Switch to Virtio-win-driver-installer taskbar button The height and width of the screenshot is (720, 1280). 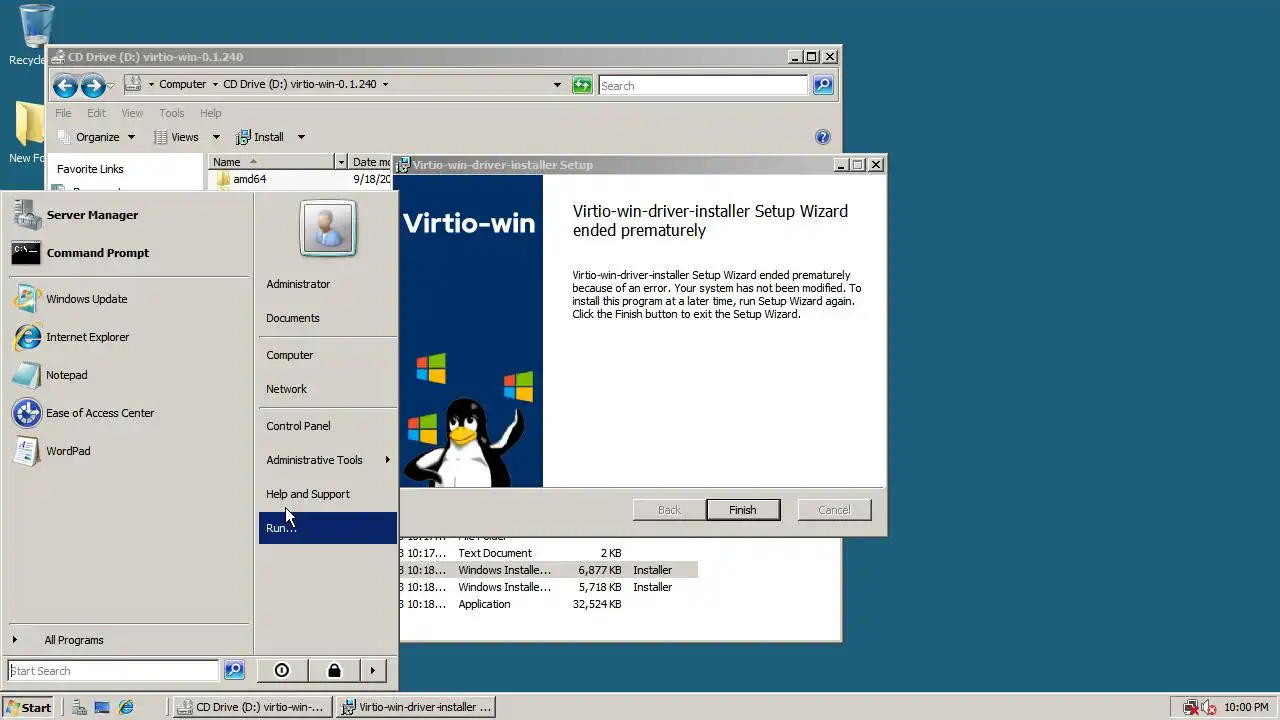(x=416, y=707)
